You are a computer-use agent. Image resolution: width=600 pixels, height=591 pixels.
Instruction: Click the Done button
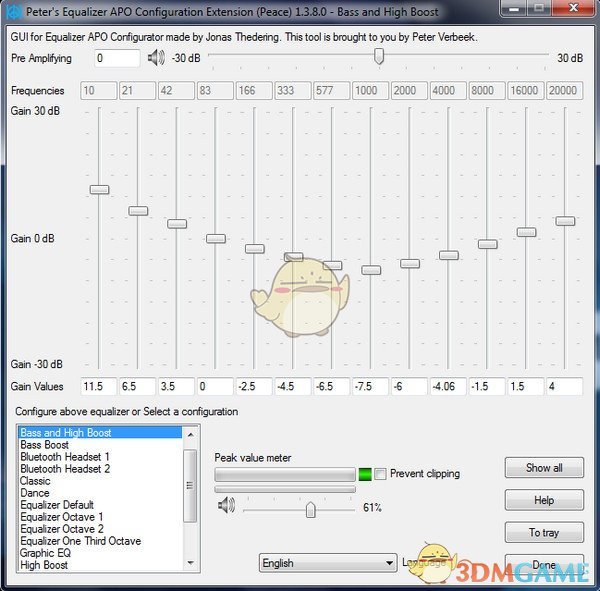coord(544,565)
